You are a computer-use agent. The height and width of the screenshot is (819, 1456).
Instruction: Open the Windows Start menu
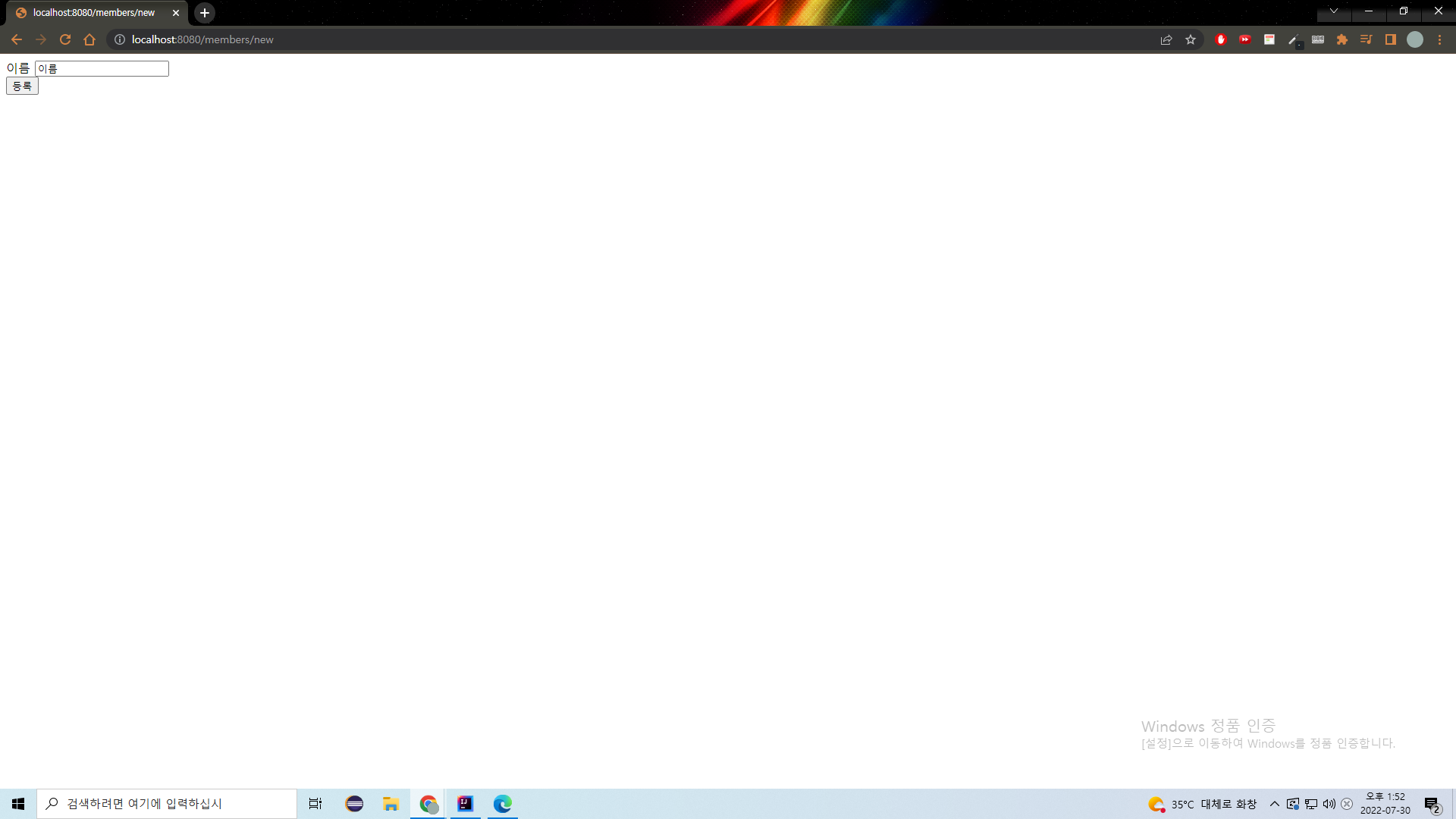18,804
